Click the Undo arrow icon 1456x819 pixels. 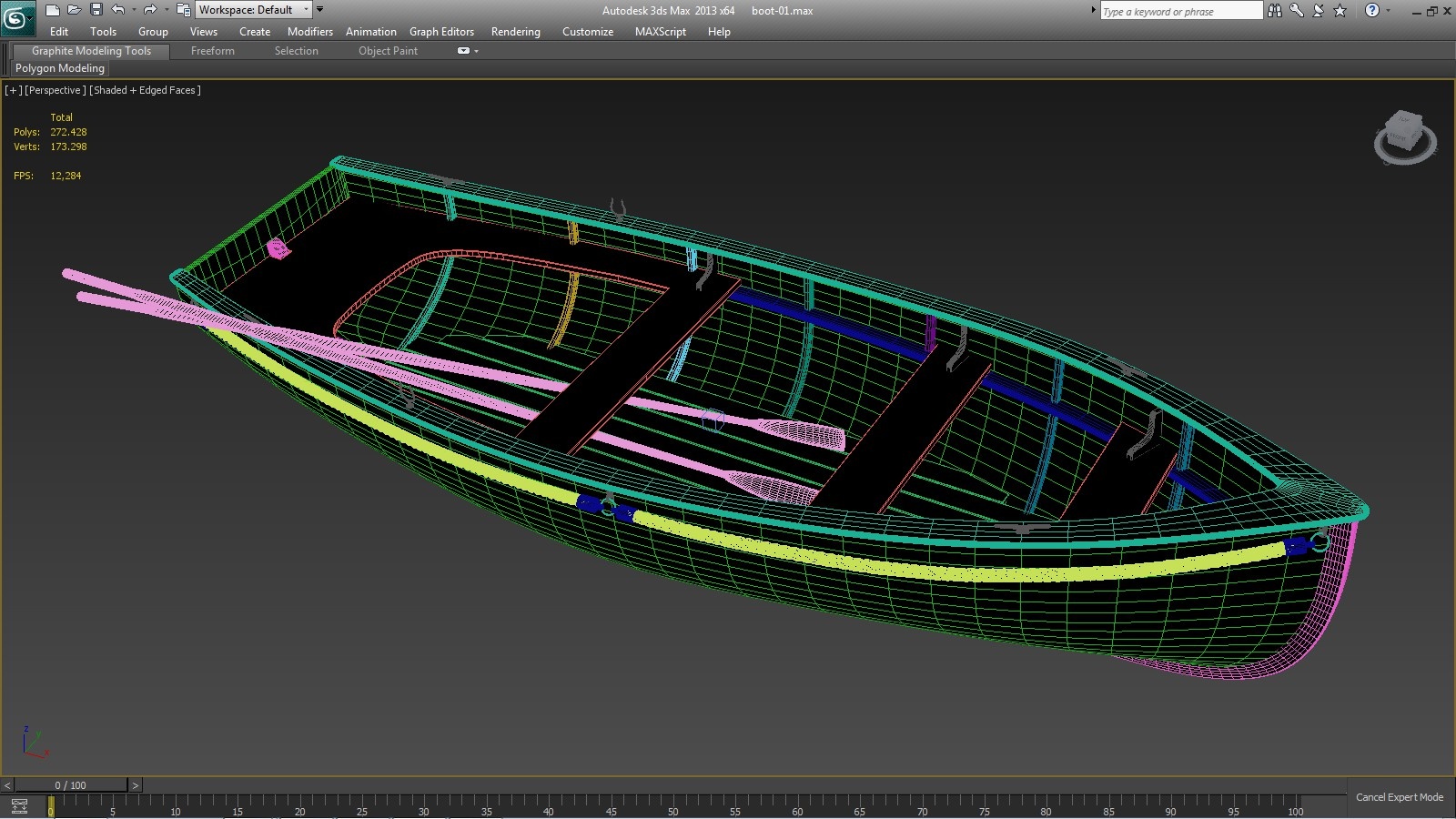pos(118,10)
